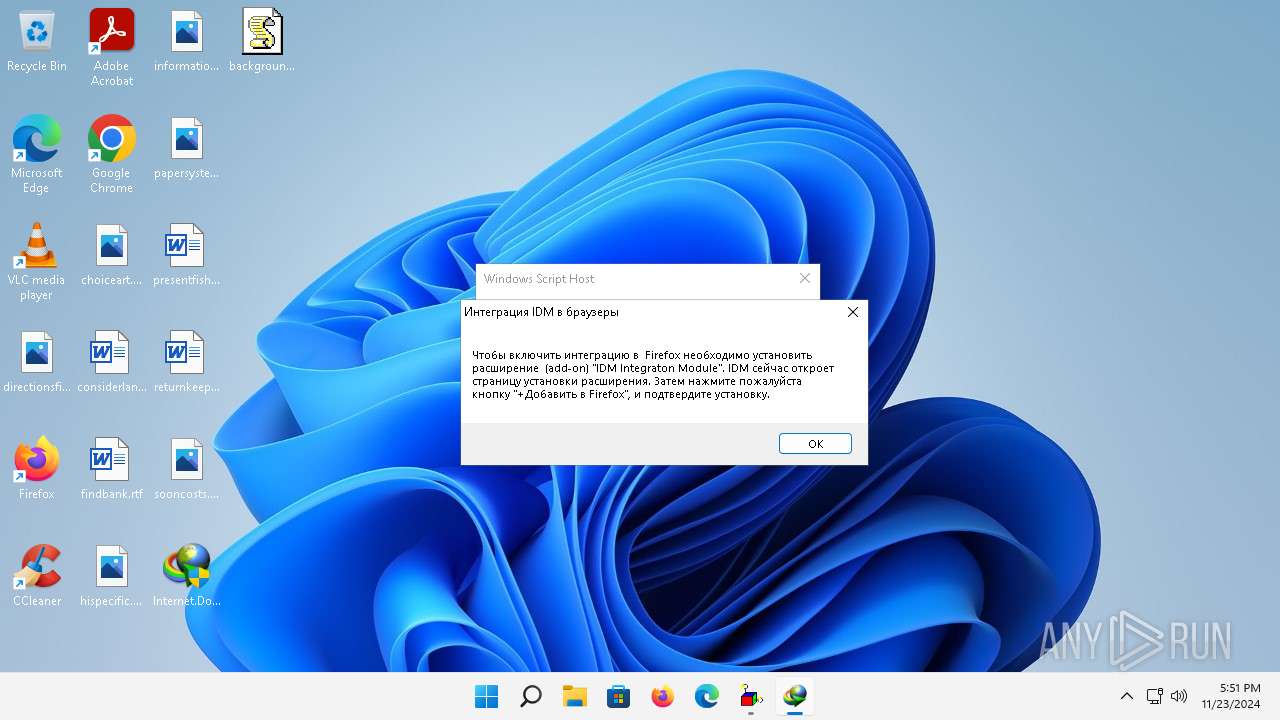This screenshot has height=720, width=1280.
Task: Select Adobe Acrobat desktop shortcut
Action: click(112, 48)
